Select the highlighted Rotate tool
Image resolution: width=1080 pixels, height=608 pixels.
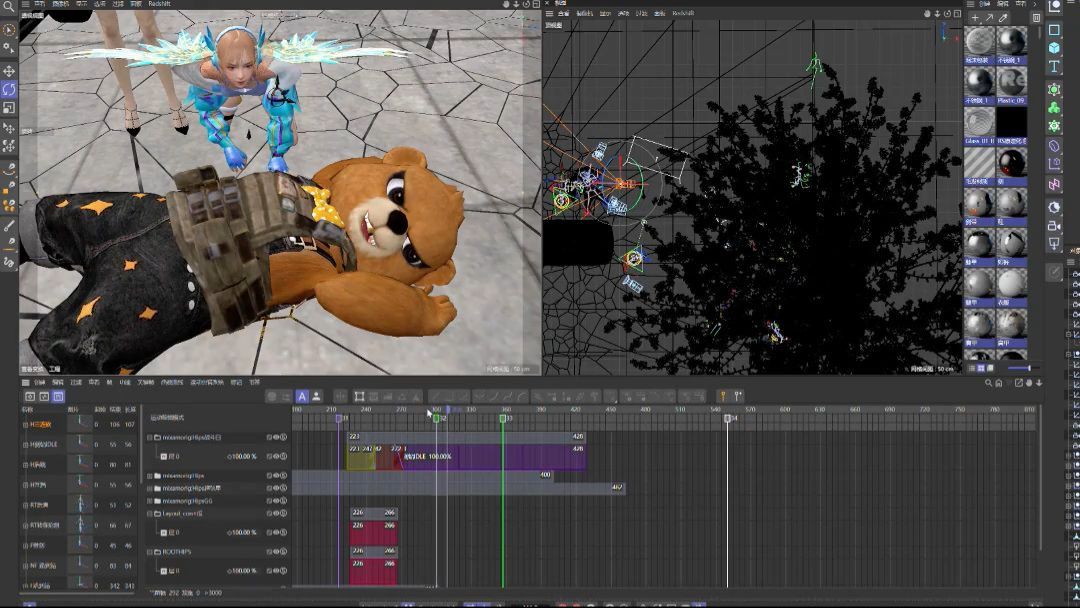[x=9, y=89]
